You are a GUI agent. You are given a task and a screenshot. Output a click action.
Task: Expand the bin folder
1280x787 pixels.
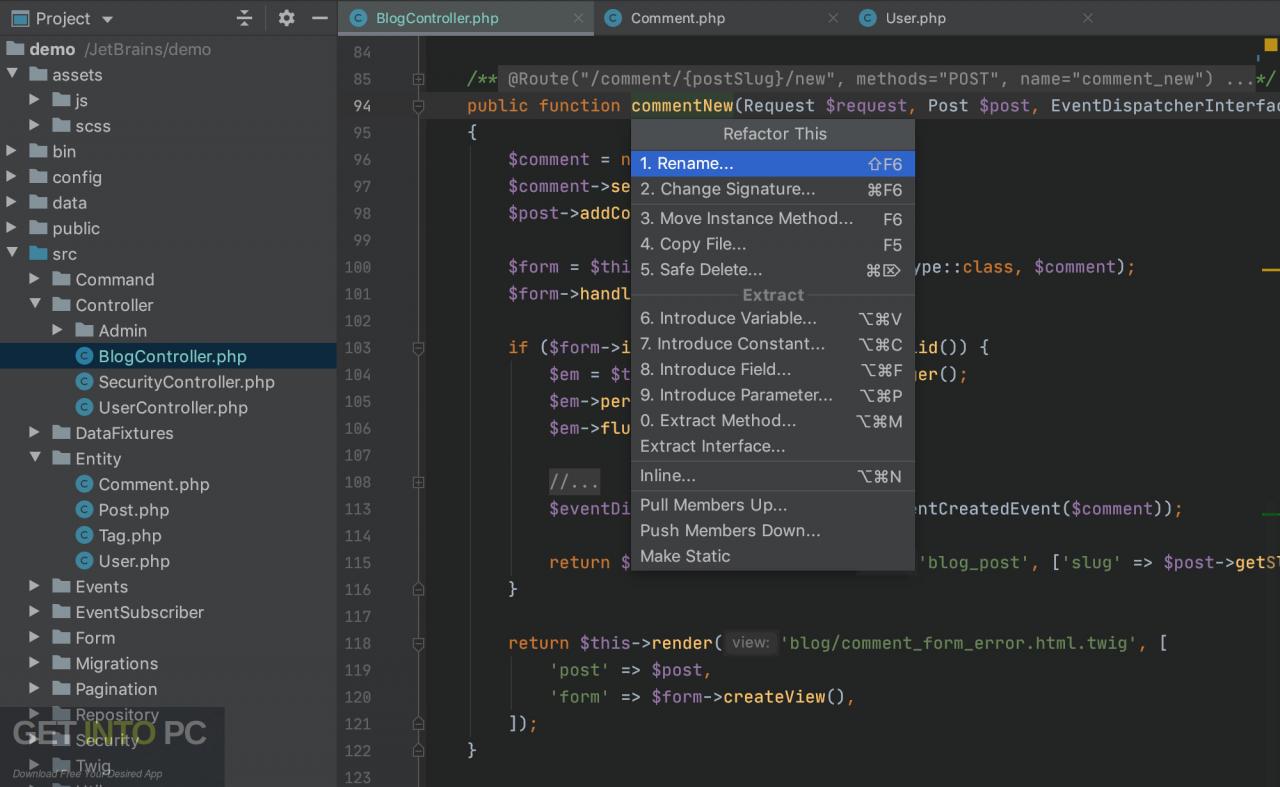[12, 151]
